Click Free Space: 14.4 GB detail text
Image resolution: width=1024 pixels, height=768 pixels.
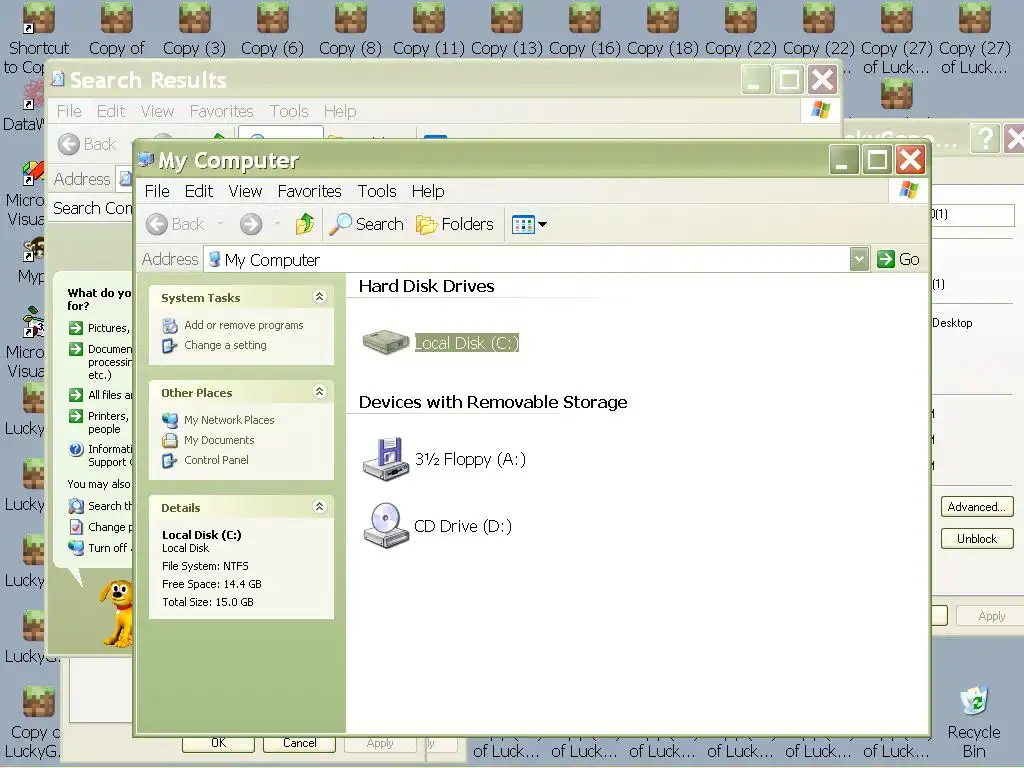212,584
